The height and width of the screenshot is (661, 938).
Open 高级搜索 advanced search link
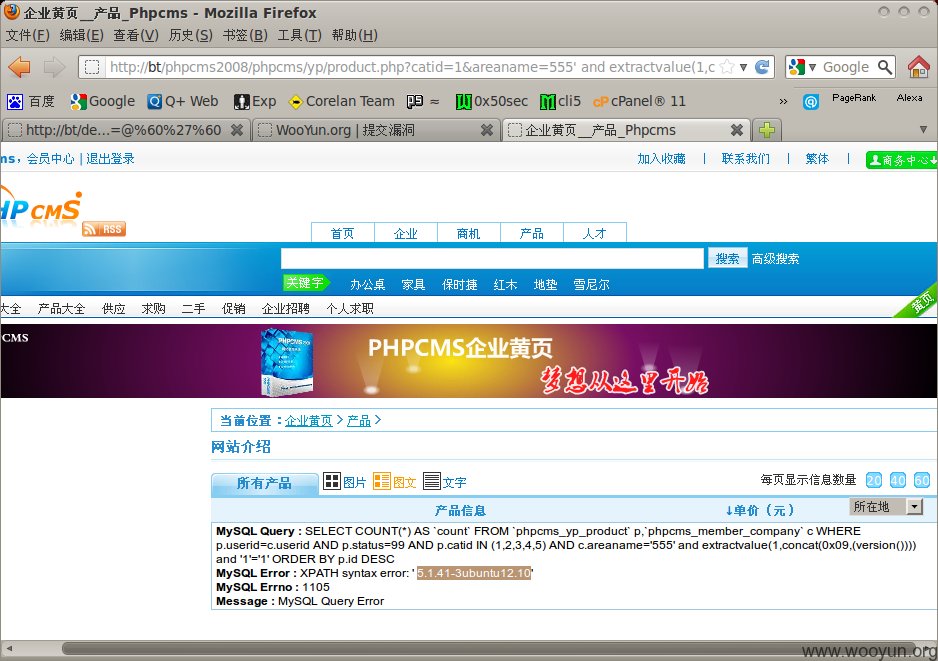(x=775, y=258)
